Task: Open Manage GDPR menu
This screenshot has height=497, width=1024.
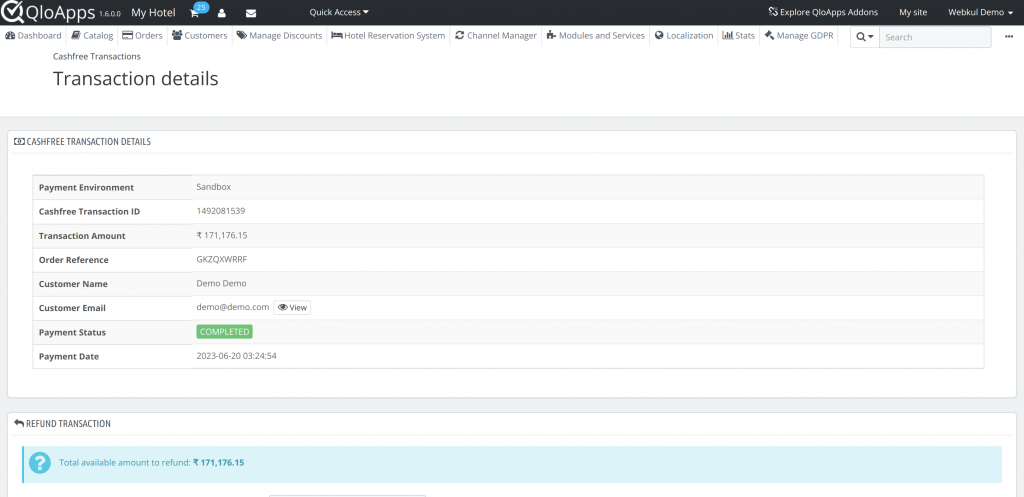Action: click(x=799, y=36)
